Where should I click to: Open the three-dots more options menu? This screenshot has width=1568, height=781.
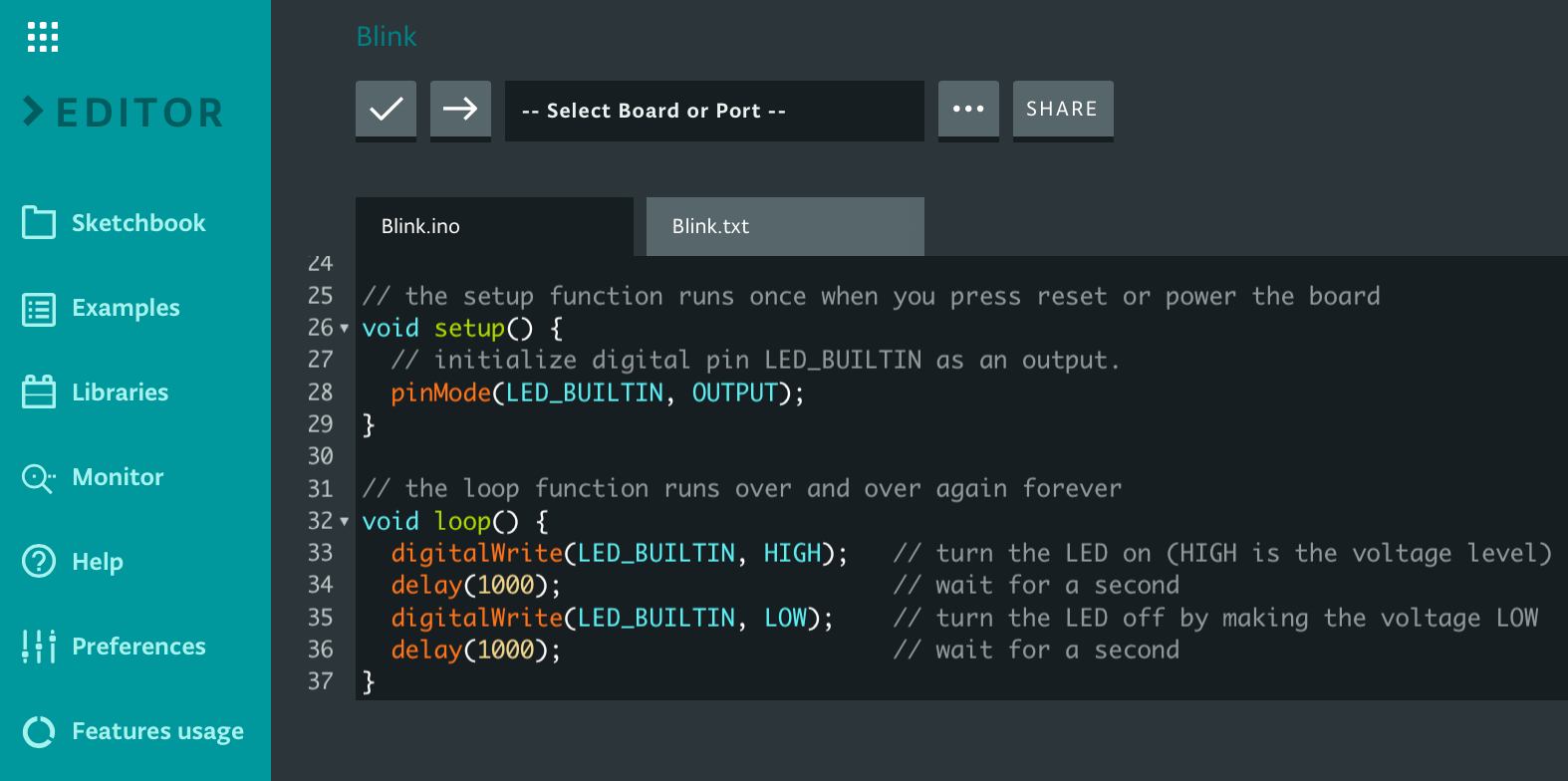click(x=968, y=110)
